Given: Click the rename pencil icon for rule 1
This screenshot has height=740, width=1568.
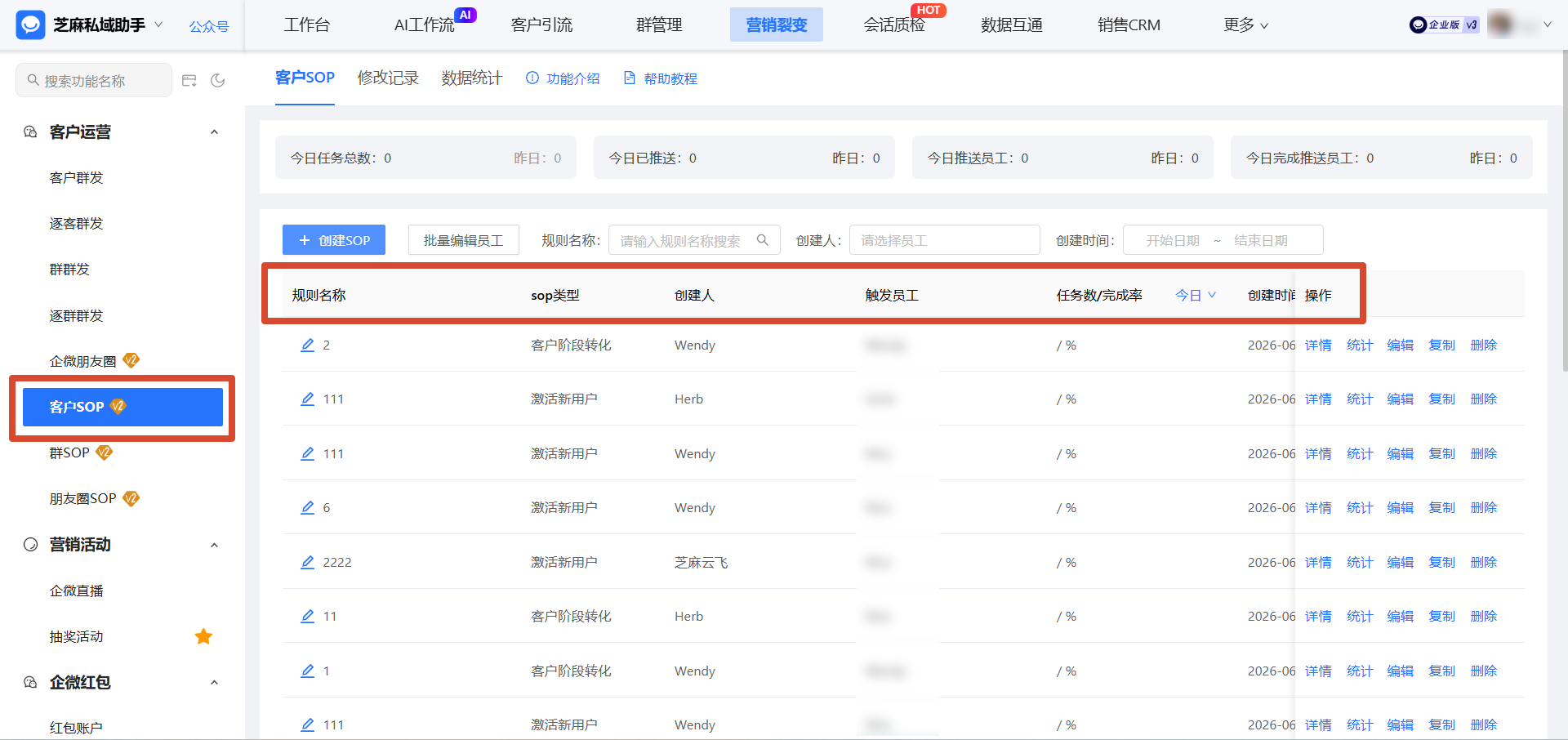Looking at the screenshot, I should click(x=307, y=671).
